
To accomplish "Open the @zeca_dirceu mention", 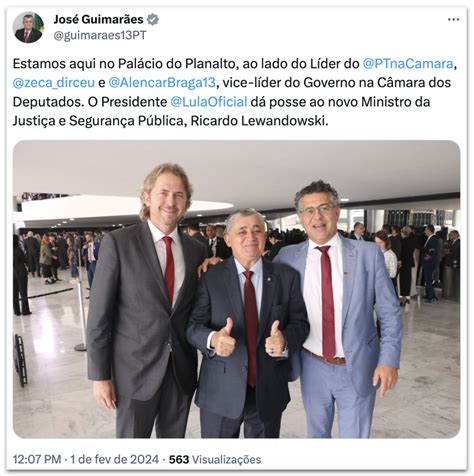I will (54, 83).
